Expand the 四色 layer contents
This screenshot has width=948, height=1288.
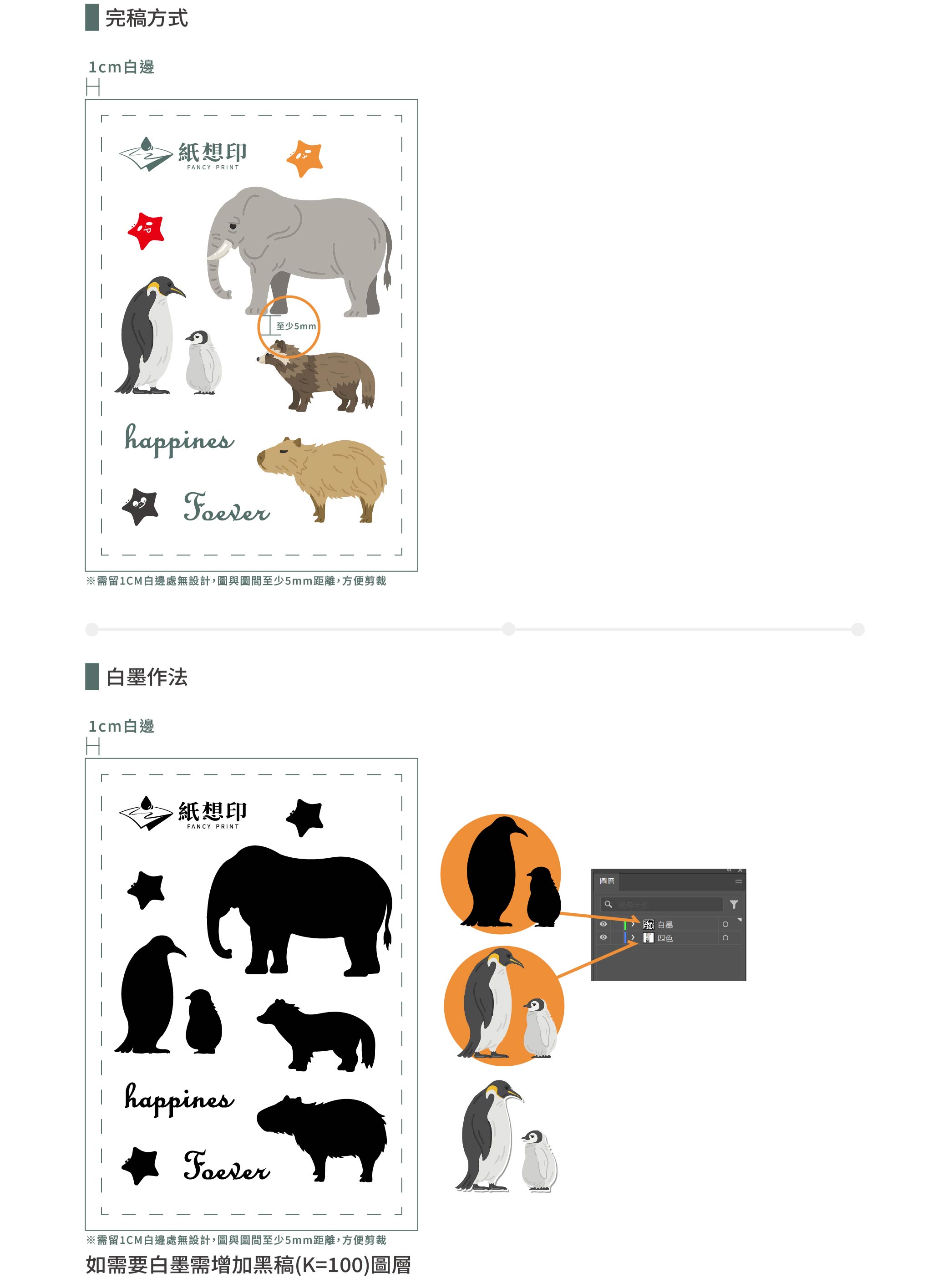(633, 937)
